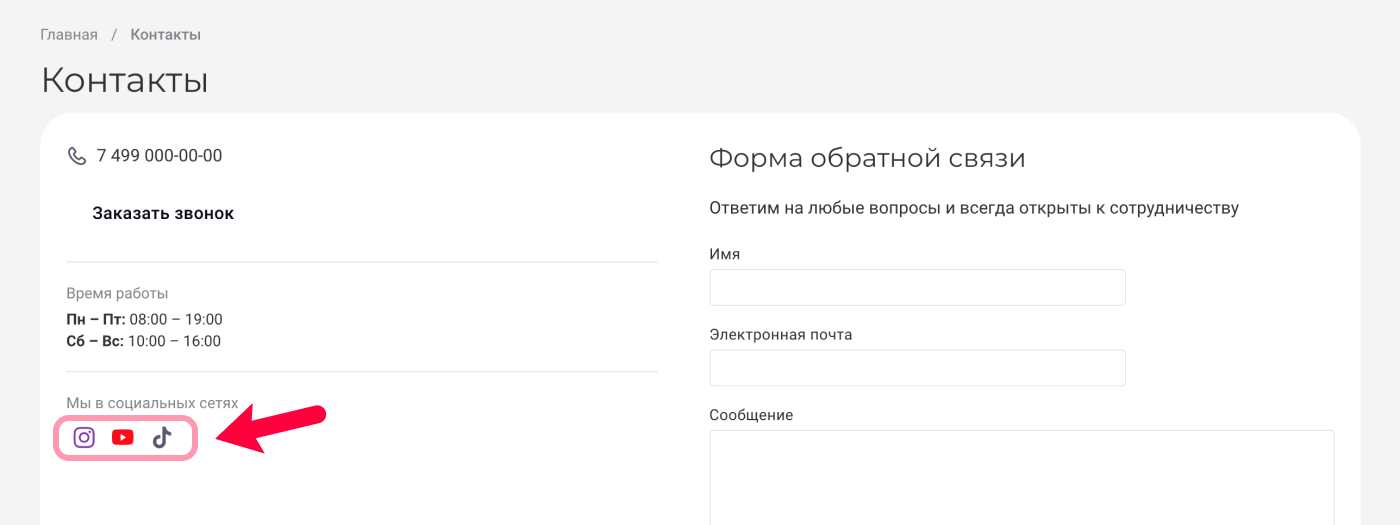Click the Ответим на любые вопросы text
The image size is (1400, 525).
point(974,208)
